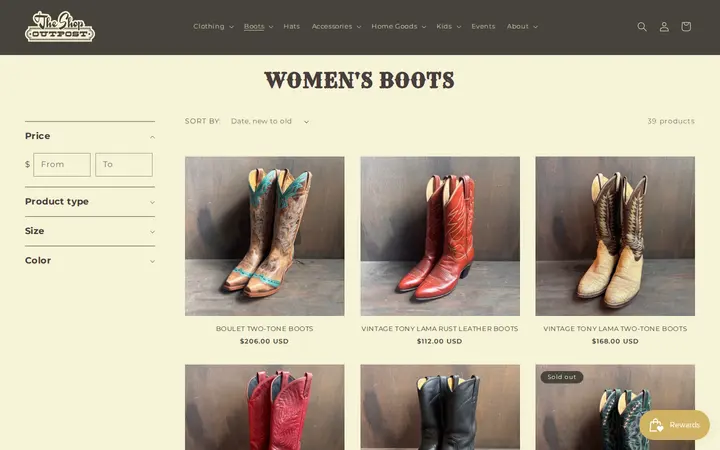Expand the Color filter
Screen dimensions: 720x450
tap(90, 260)
